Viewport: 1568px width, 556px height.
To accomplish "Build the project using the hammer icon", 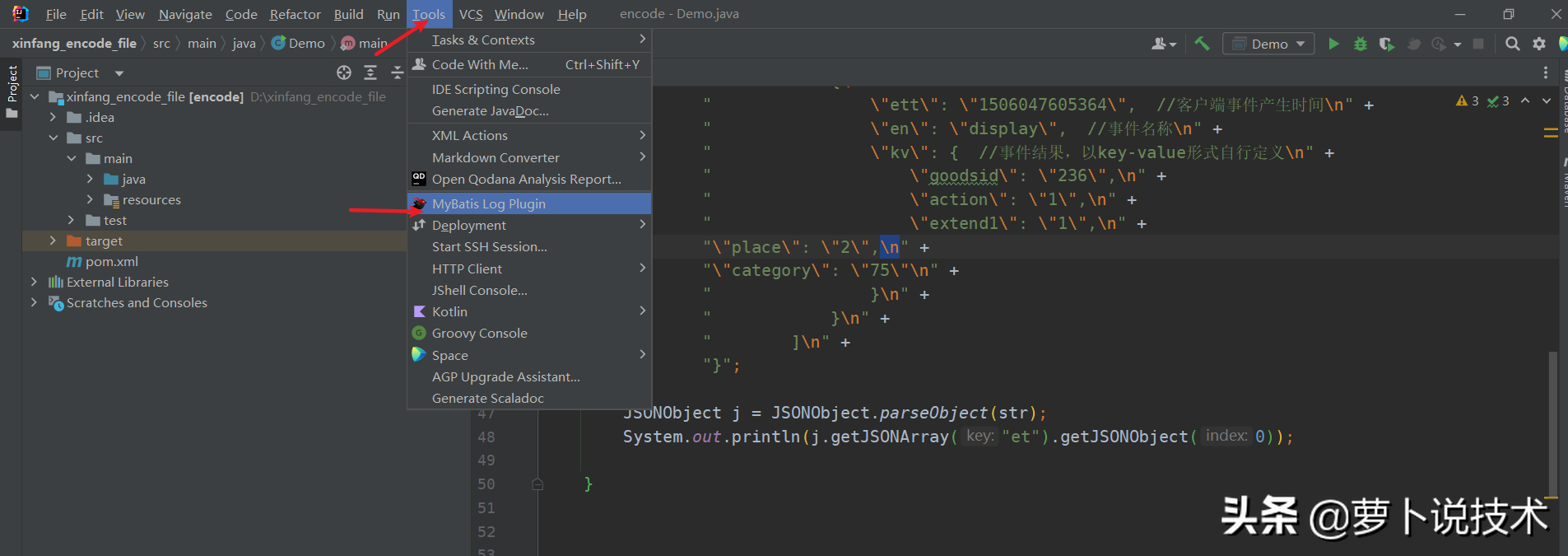I will tap(1202, 44).
